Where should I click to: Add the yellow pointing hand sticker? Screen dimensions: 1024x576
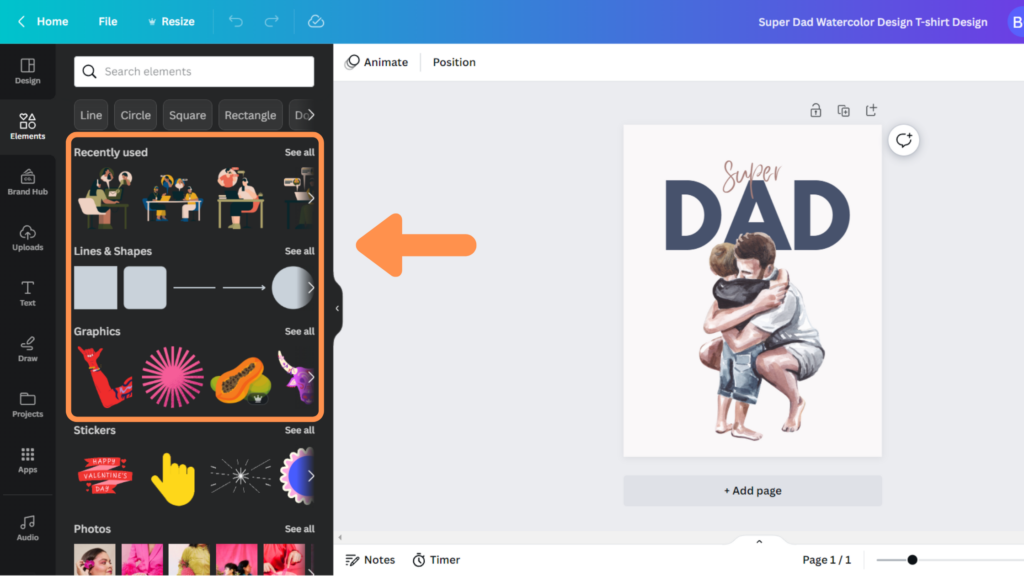(173, 479)
